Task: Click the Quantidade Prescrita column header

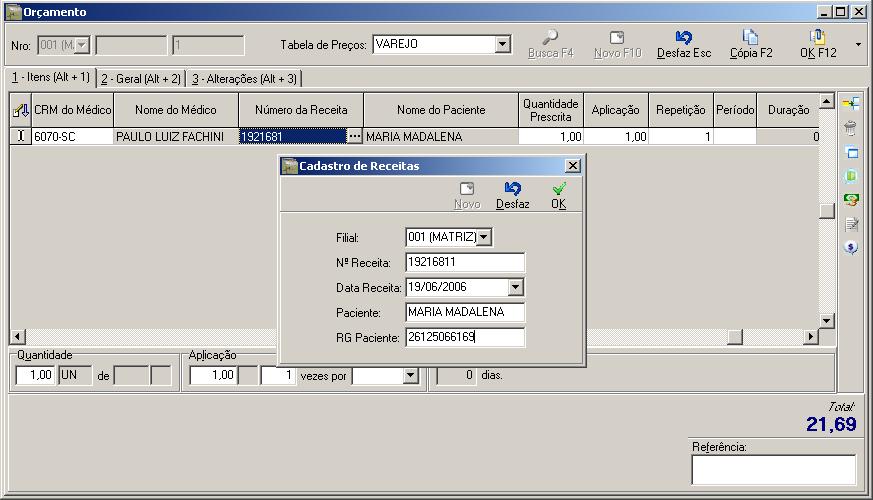Action: pos(551,110)
